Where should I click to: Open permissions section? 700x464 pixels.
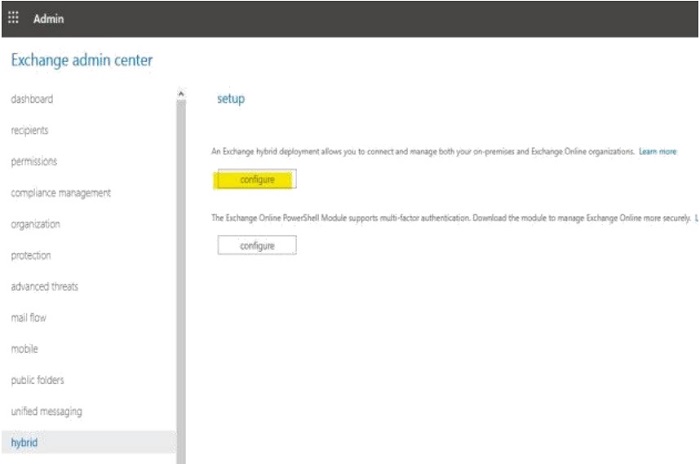click(34, 161)
